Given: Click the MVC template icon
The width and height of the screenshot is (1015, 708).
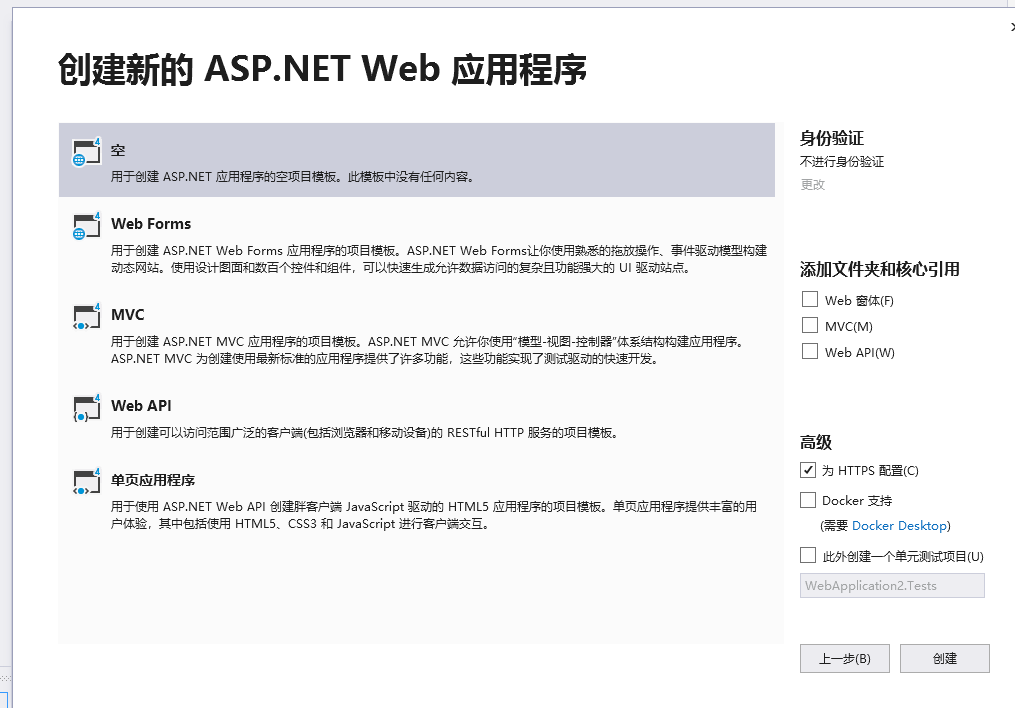Looking at the screenshot, I should 87,316.
